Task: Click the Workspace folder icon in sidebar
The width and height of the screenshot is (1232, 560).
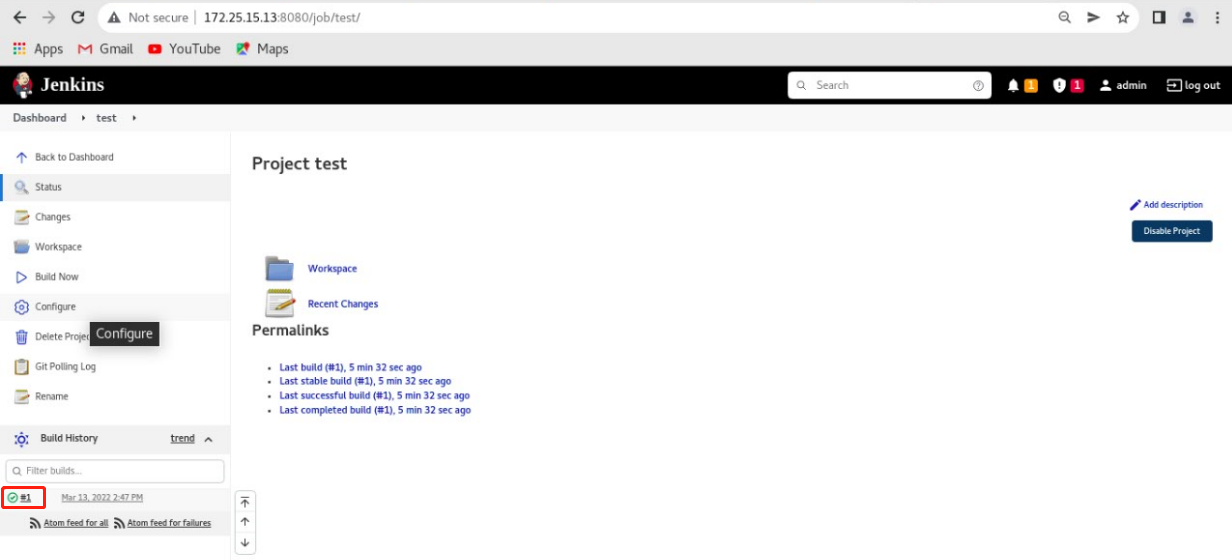Action: [21, 247]
